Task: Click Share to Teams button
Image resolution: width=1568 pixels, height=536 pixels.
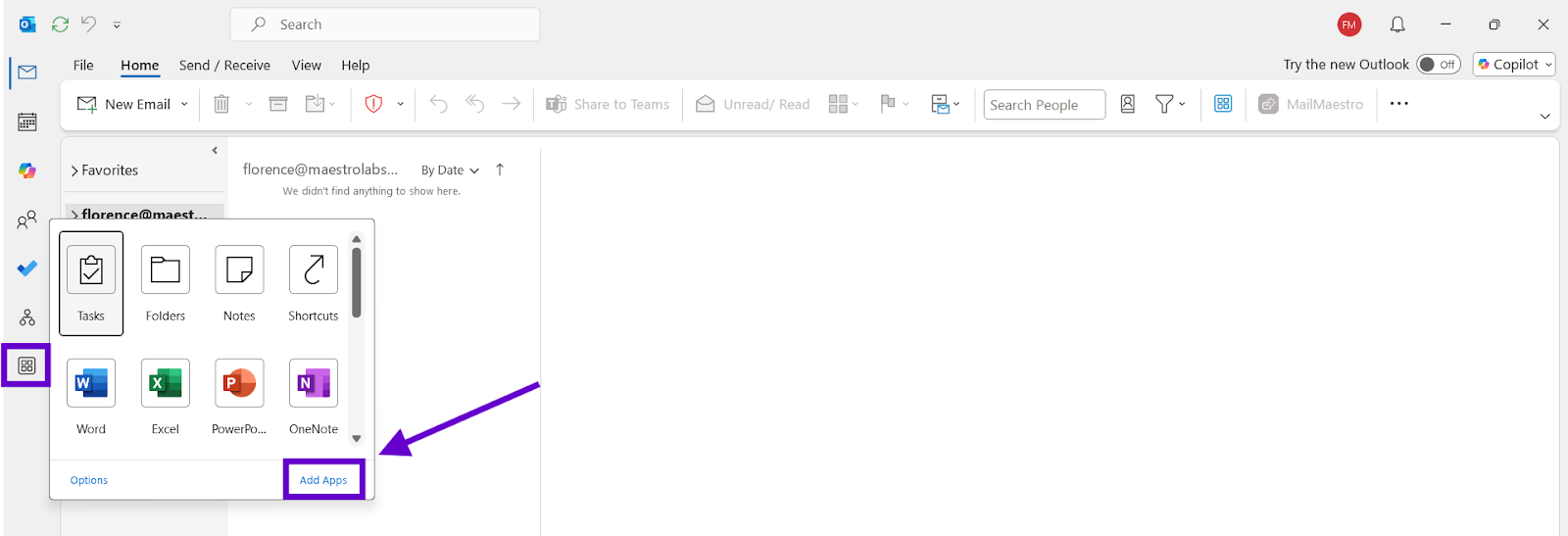Action: (x=608, y=104)
